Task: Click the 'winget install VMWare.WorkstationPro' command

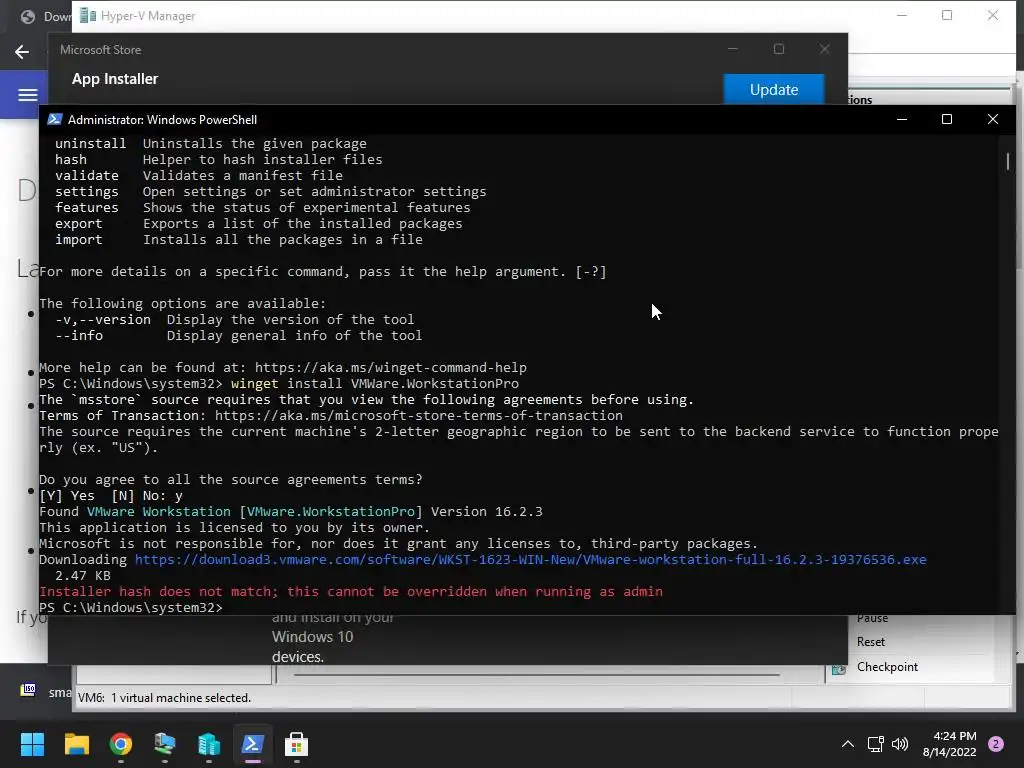Action: 375,383
